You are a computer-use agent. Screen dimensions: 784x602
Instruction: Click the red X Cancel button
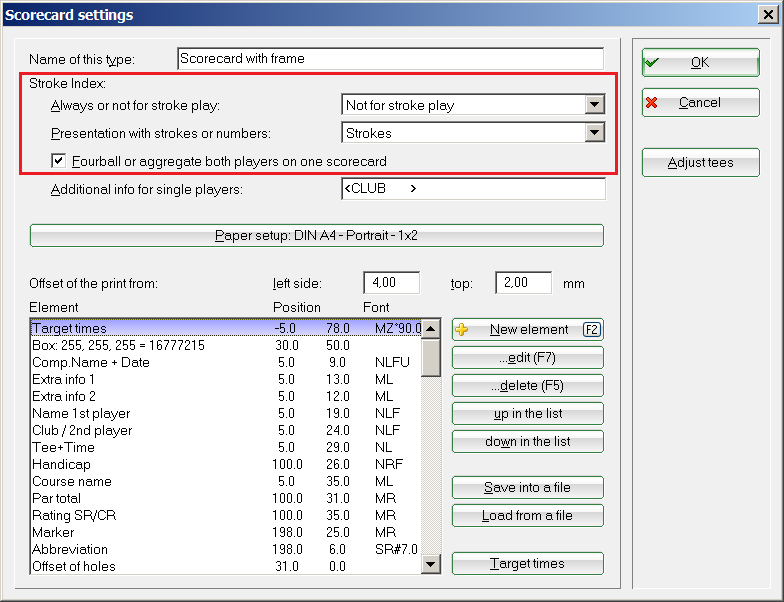click(700, 102)
